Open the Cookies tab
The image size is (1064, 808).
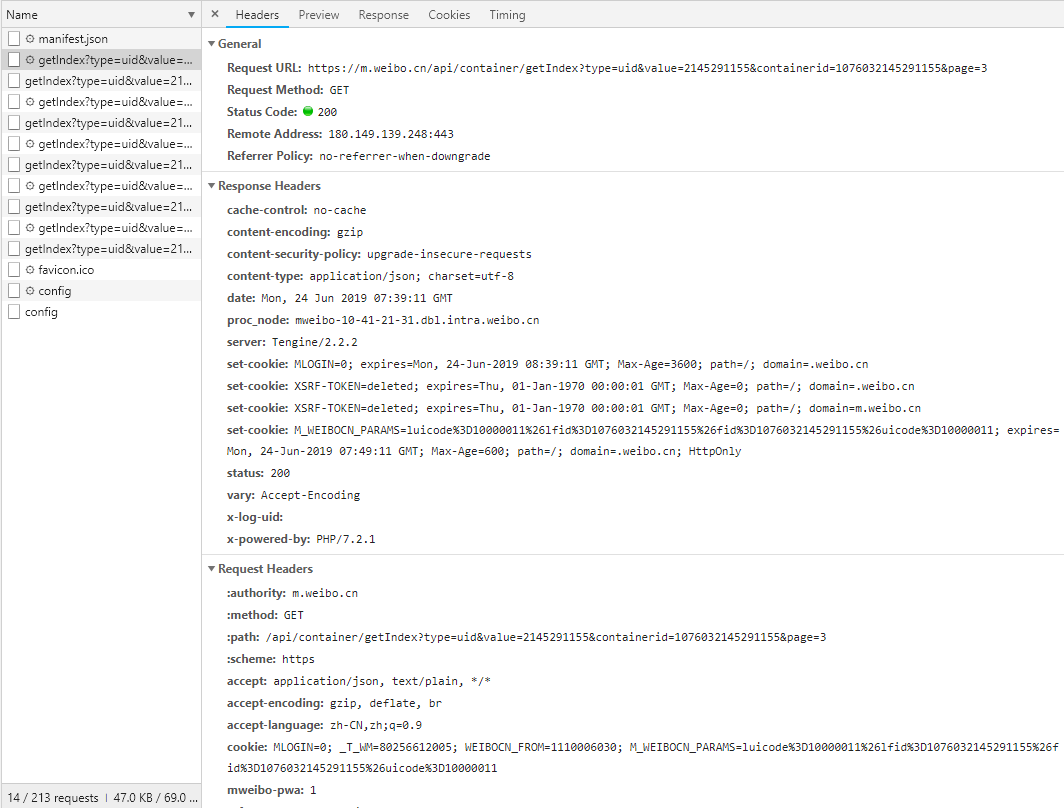(x=448, y=14)
